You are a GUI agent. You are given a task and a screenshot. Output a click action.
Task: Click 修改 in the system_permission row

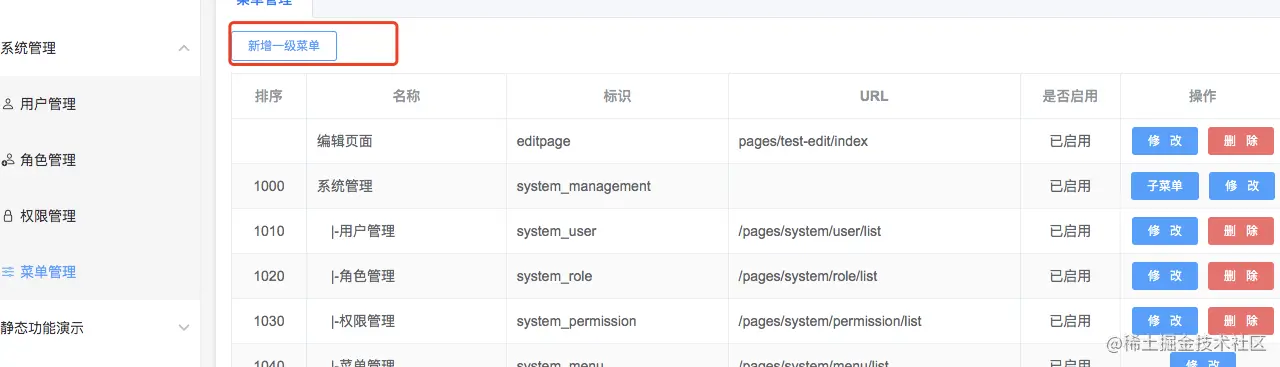pos(1165,321)
